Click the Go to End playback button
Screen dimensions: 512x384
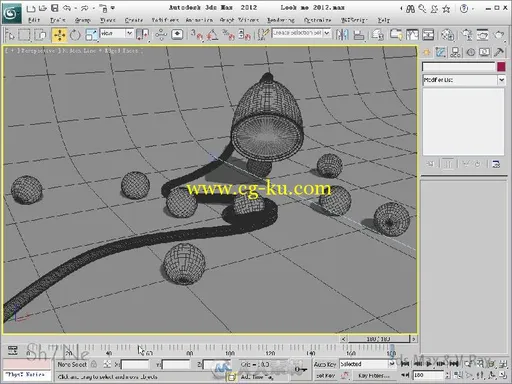click(x=454, y=364)
